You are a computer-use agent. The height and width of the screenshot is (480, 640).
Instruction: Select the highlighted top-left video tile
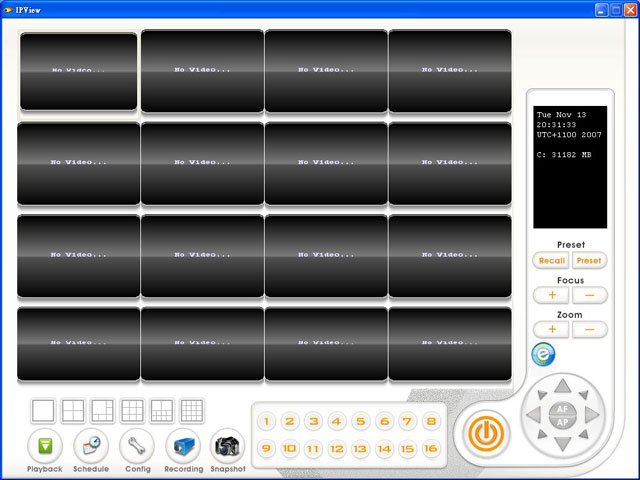[79, 71]
